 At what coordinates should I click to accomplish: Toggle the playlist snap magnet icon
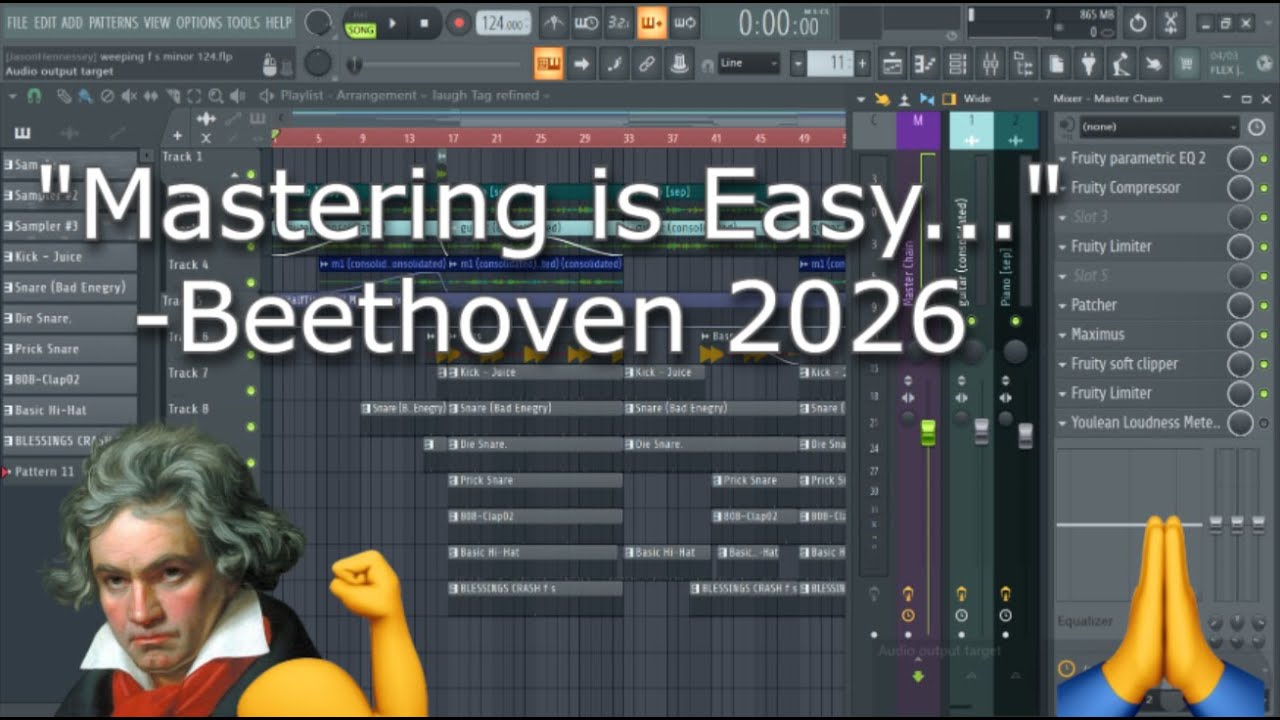[34, 96]
